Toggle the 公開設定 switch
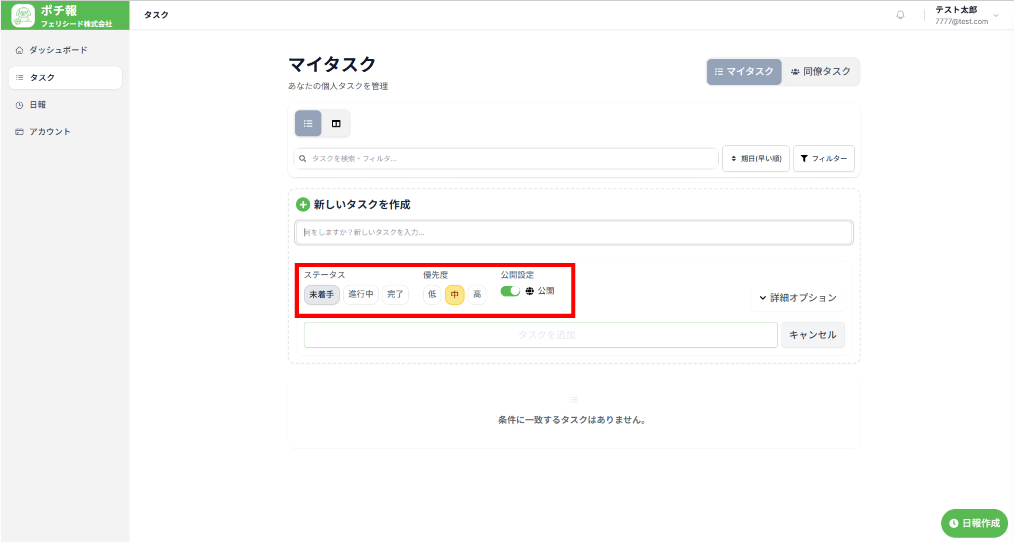This screenshot has height=542, width=1014. click(x=510, y=291)
